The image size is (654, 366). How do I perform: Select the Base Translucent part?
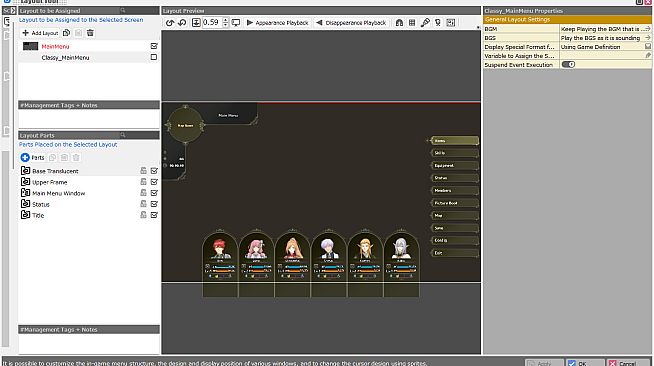(89, 171)
